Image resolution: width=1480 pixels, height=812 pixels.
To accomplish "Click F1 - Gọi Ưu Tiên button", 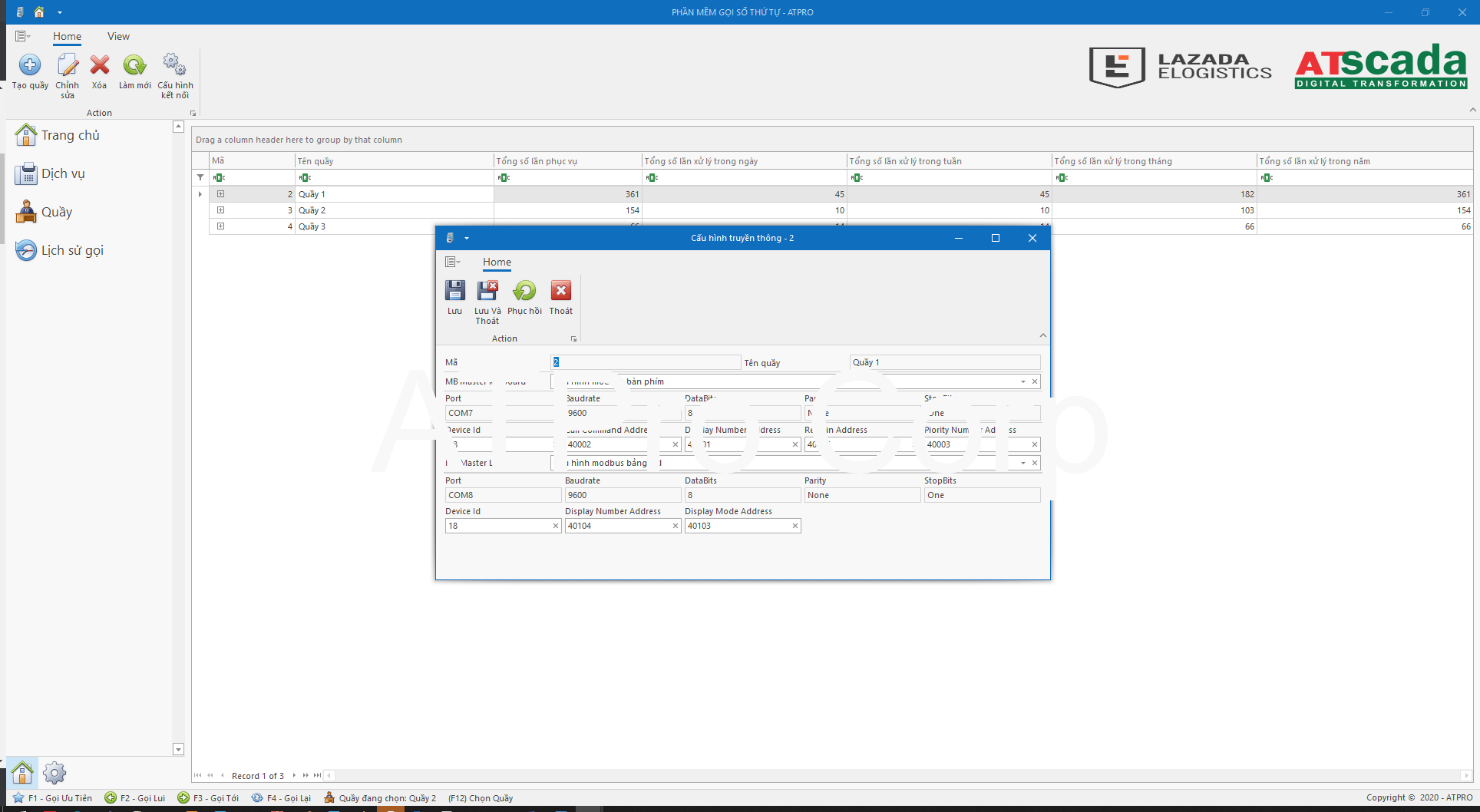I will coord(52,798).
